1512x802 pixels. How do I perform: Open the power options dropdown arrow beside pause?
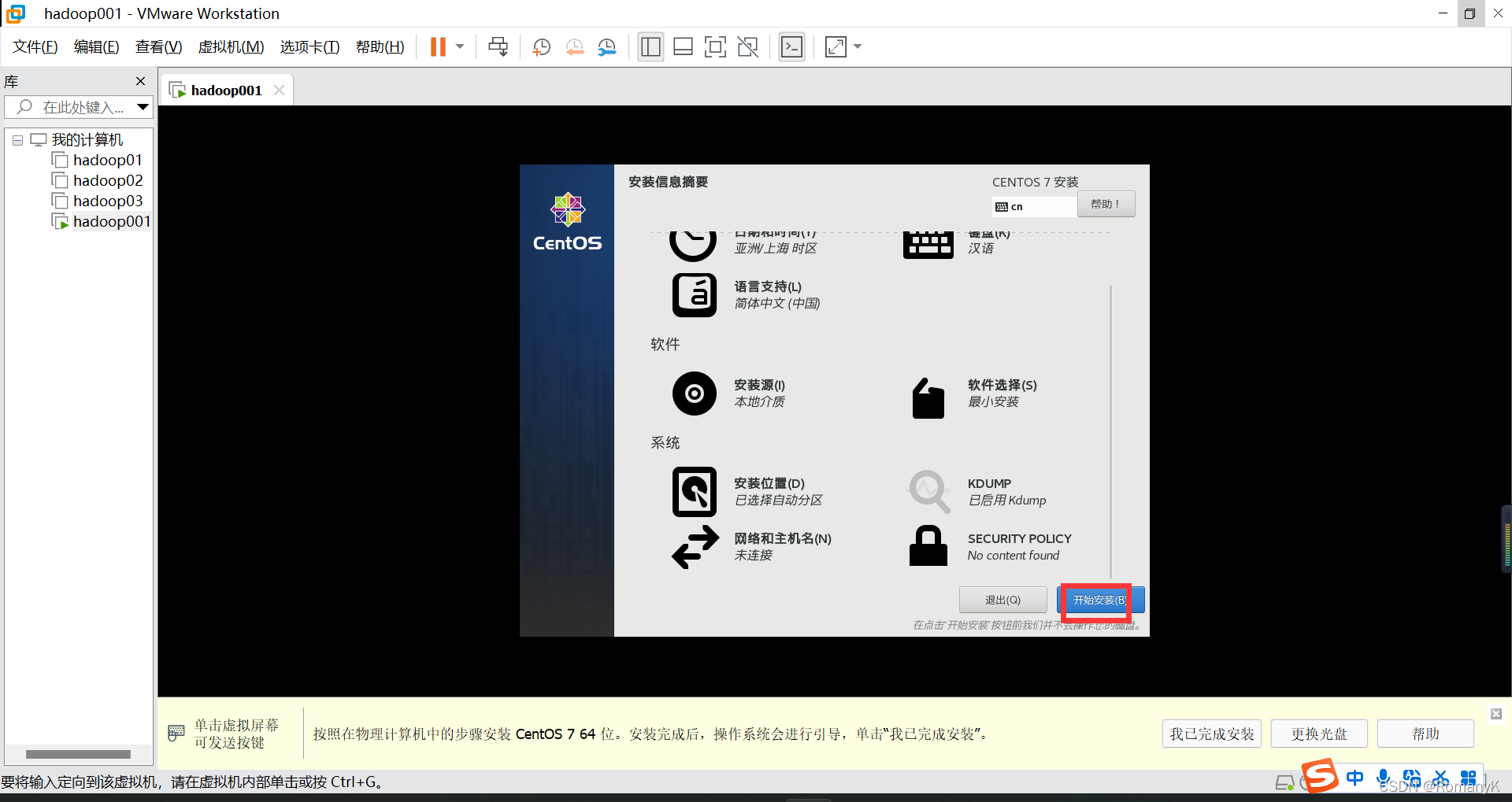coord(460,47)
